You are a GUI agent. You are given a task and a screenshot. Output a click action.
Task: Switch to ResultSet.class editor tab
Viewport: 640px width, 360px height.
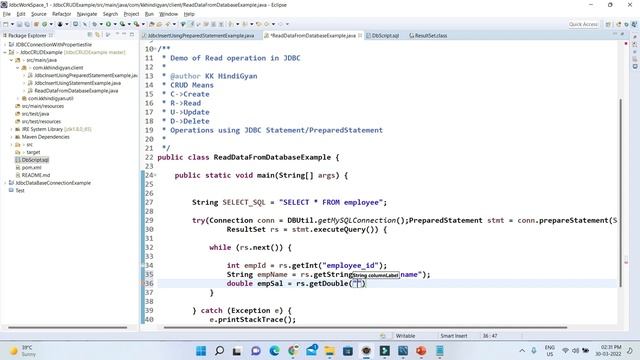(428, 36)
